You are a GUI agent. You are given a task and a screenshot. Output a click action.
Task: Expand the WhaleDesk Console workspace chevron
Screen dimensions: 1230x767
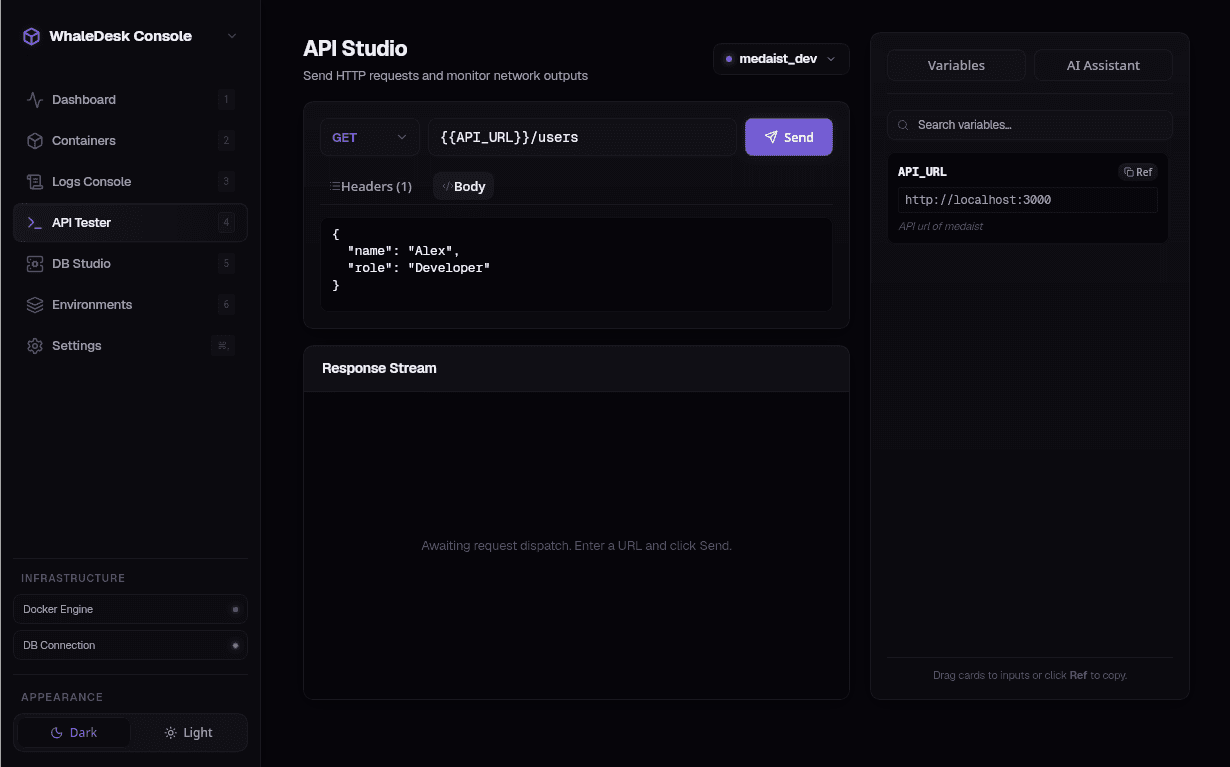coord(232,36)
